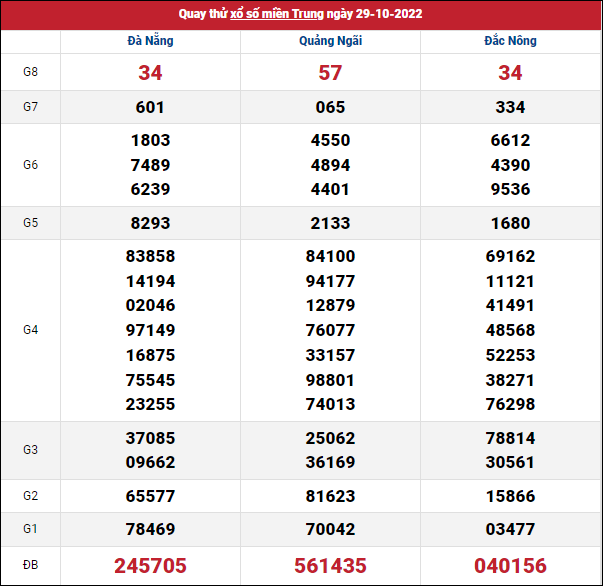
Task: Click the G8 row label
Action: tap(30, 72)
